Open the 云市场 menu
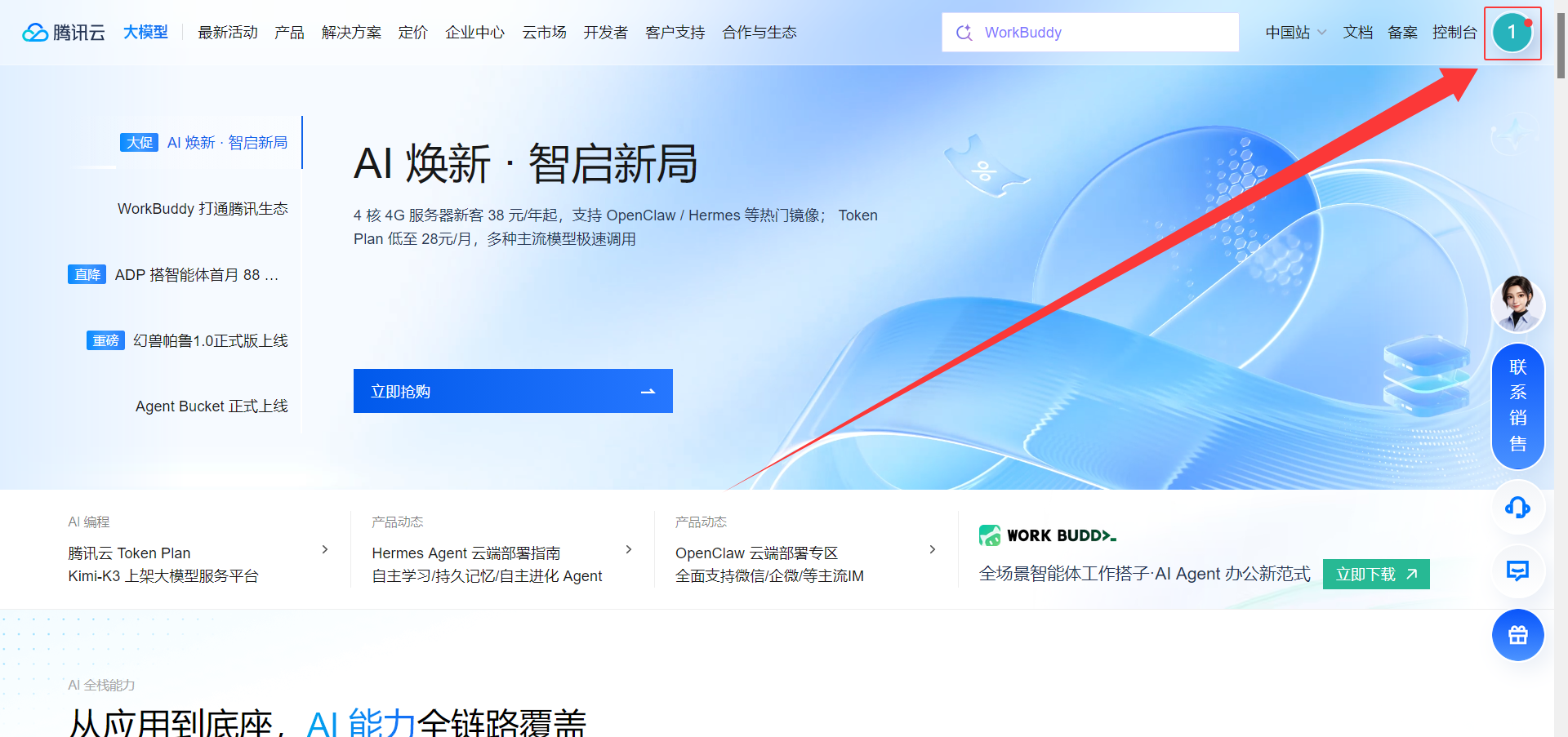The height and width of the screenshot is (737, 1568). 545,33
